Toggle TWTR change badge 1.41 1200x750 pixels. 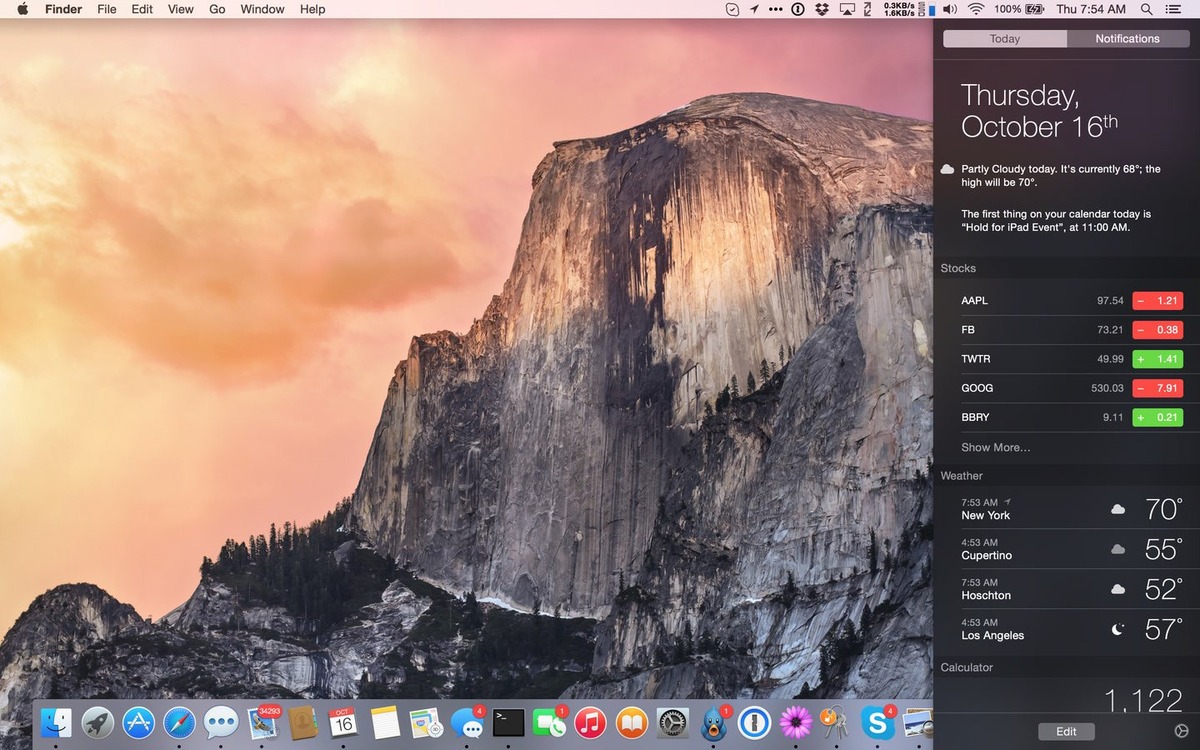point(1157,359)
